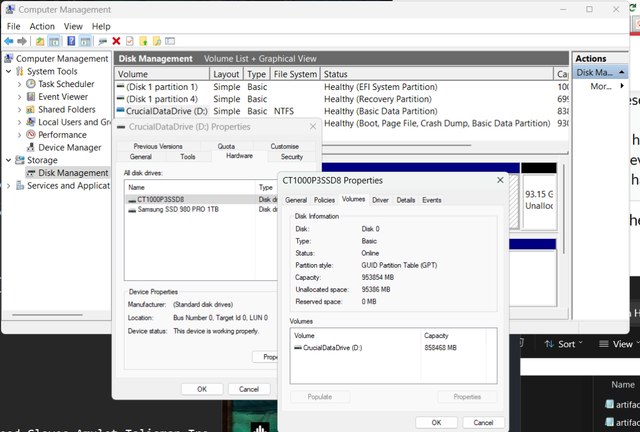Click the Disk Management tree icon
This screenshot has height=432, width=640.
coord(31,173)
